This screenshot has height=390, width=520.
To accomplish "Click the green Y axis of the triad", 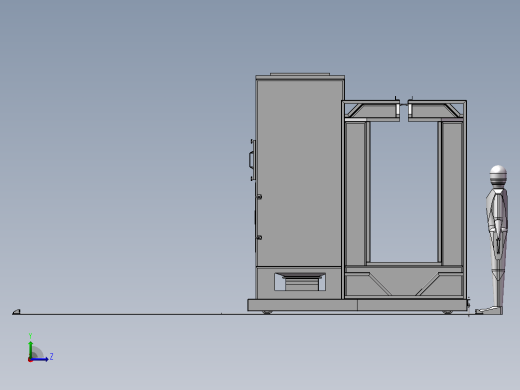I will pos(31,349).
